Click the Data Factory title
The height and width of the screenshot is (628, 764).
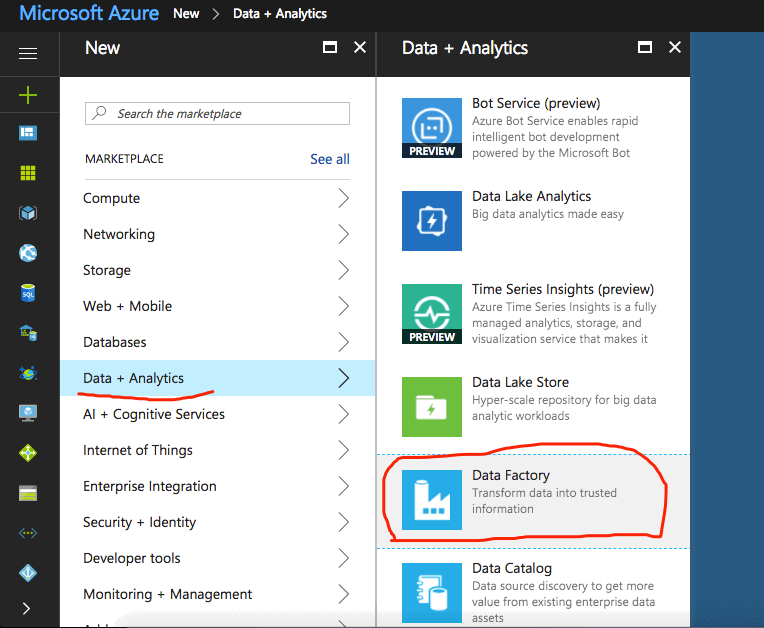pos(511,476)
